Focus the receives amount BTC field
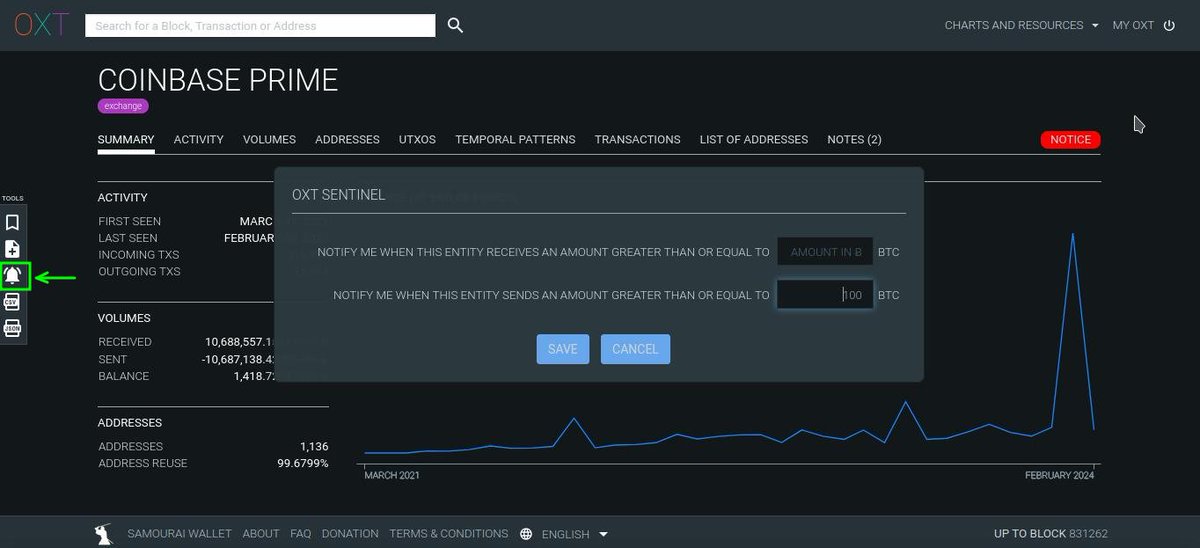 pyautogui.click(x=825, y=252)
